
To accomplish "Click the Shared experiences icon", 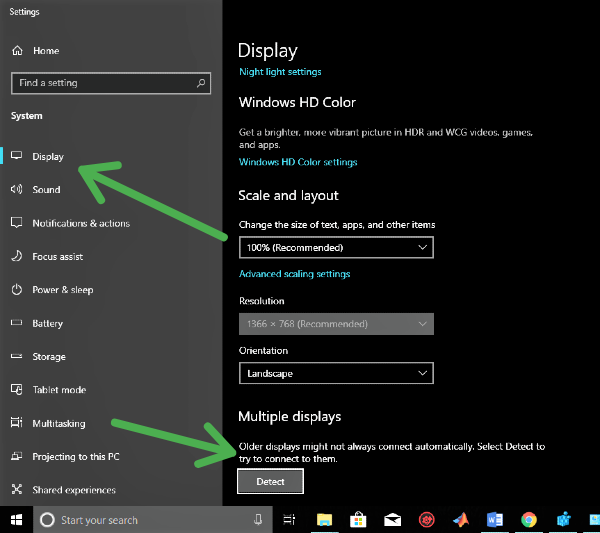I will [16, 489].
